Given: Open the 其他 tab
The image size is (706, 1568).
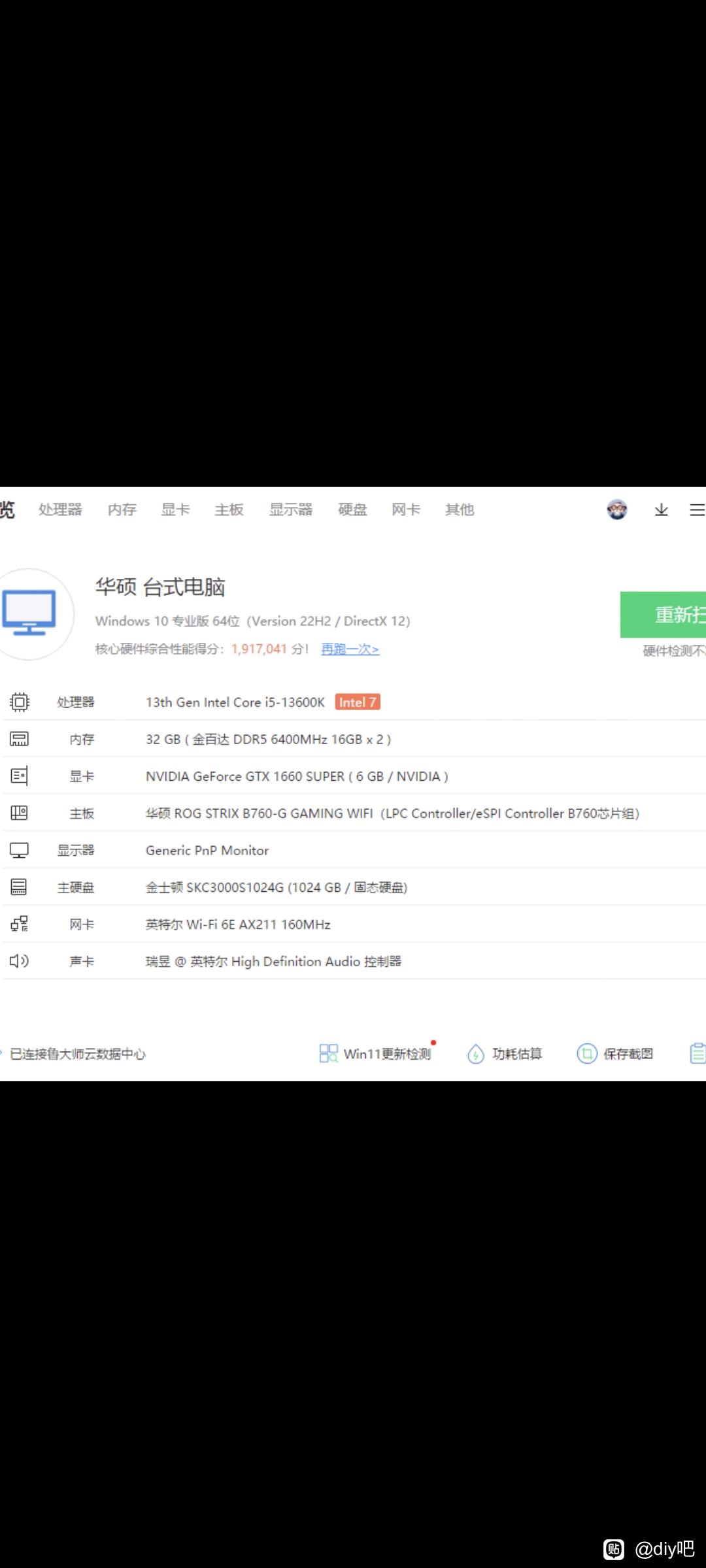Looking at the screenshot, I should (x=460, y=510).
